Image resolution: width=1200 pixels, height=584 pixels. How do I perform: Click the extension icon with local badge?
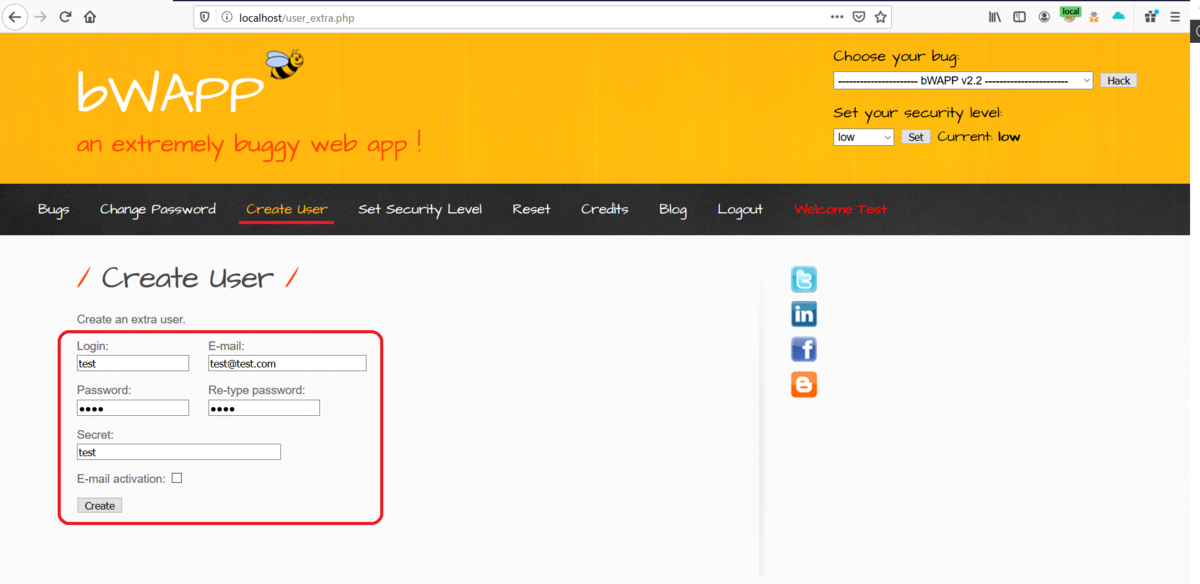tap(1070, 15)
